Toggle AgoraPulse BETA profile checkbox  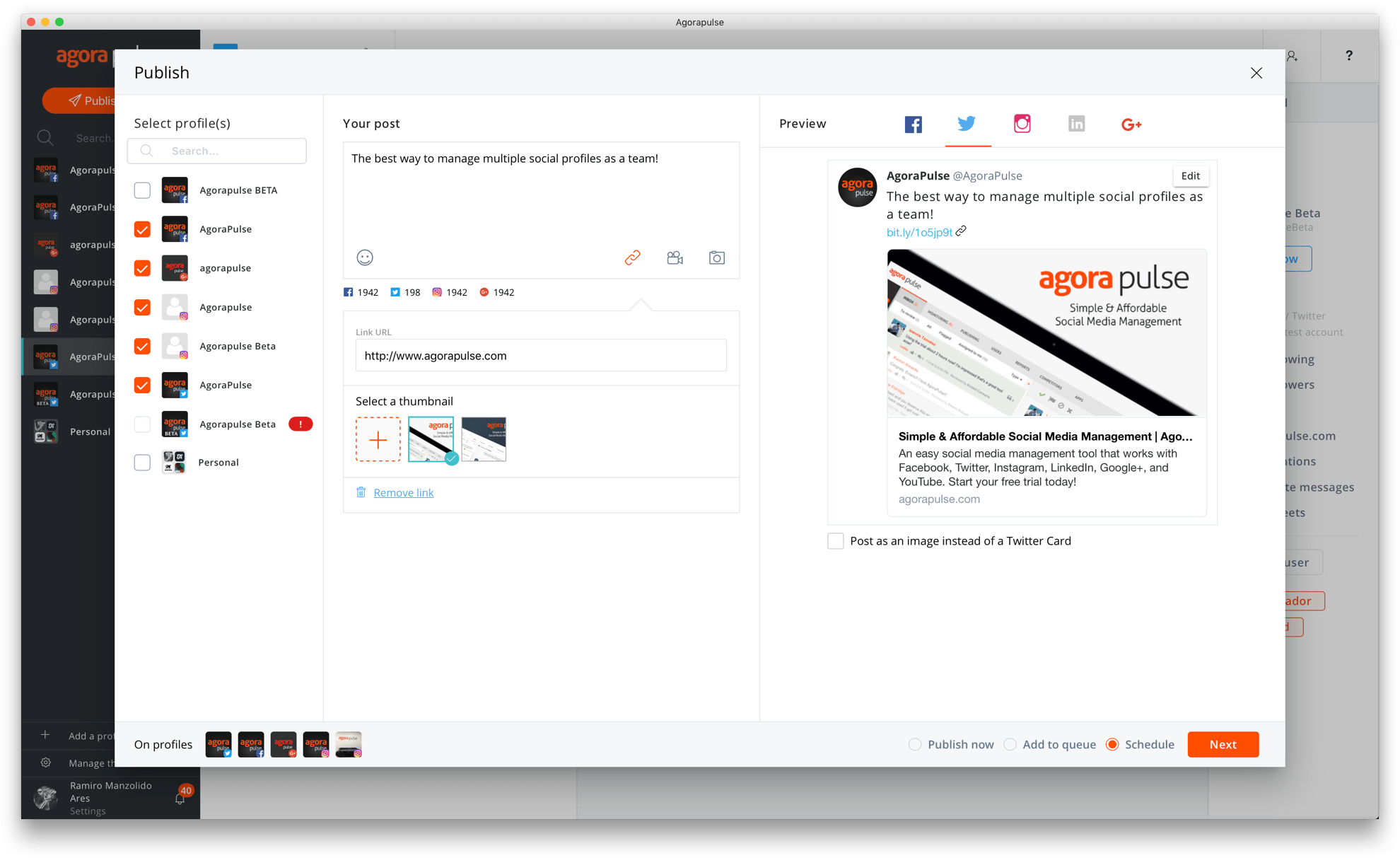click(142, 189)
